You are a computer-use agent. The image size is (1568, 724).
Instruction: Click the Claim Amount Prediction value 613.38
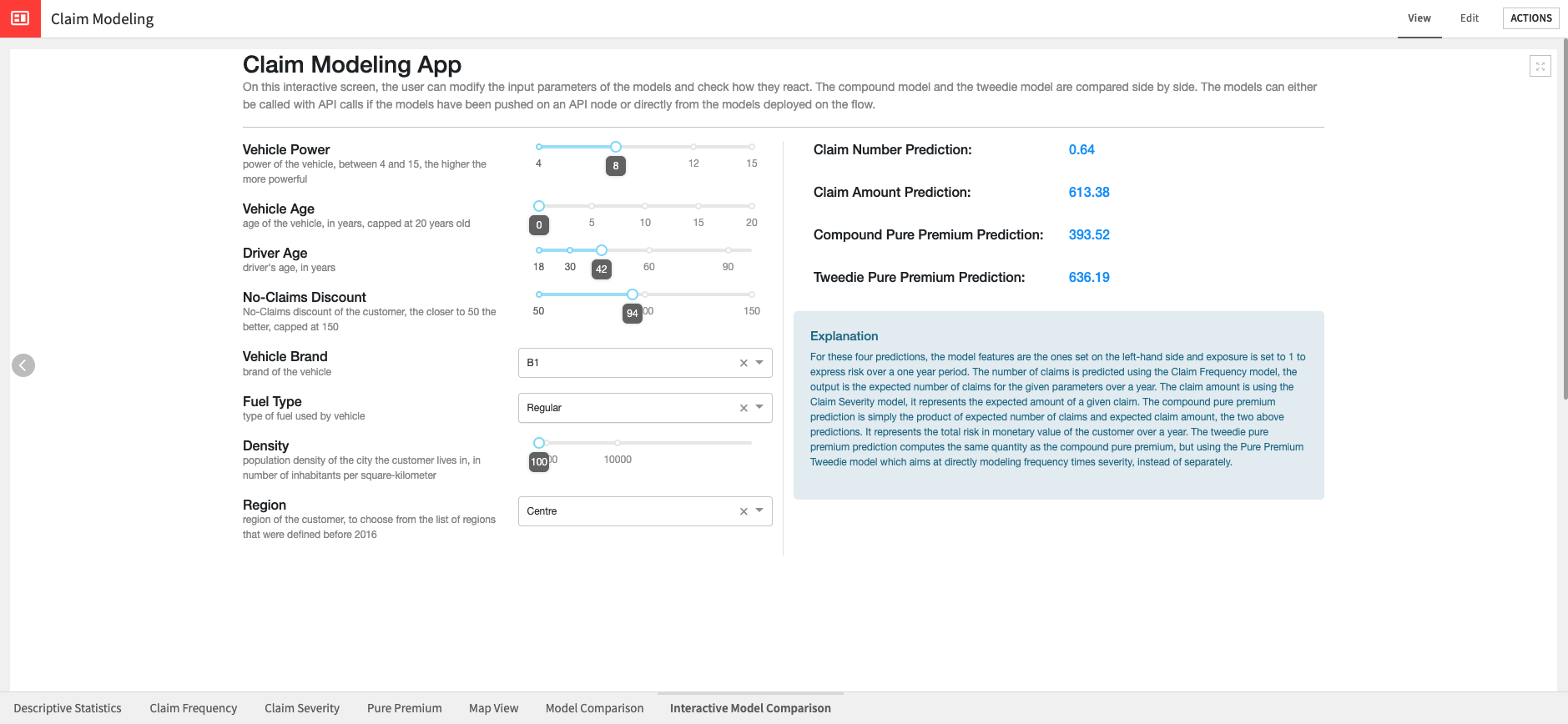(1089, 193)
